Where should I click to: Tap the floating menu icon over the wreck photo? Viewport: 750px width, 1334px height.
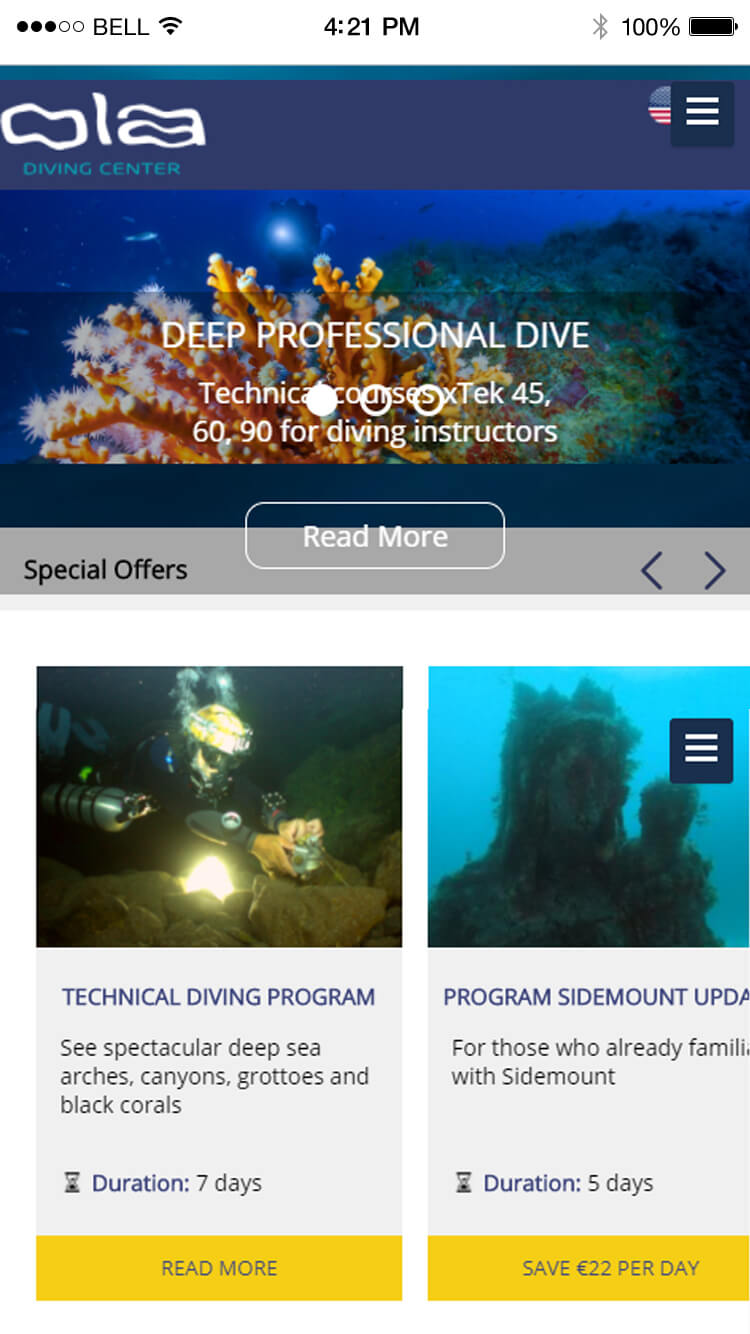701,750
